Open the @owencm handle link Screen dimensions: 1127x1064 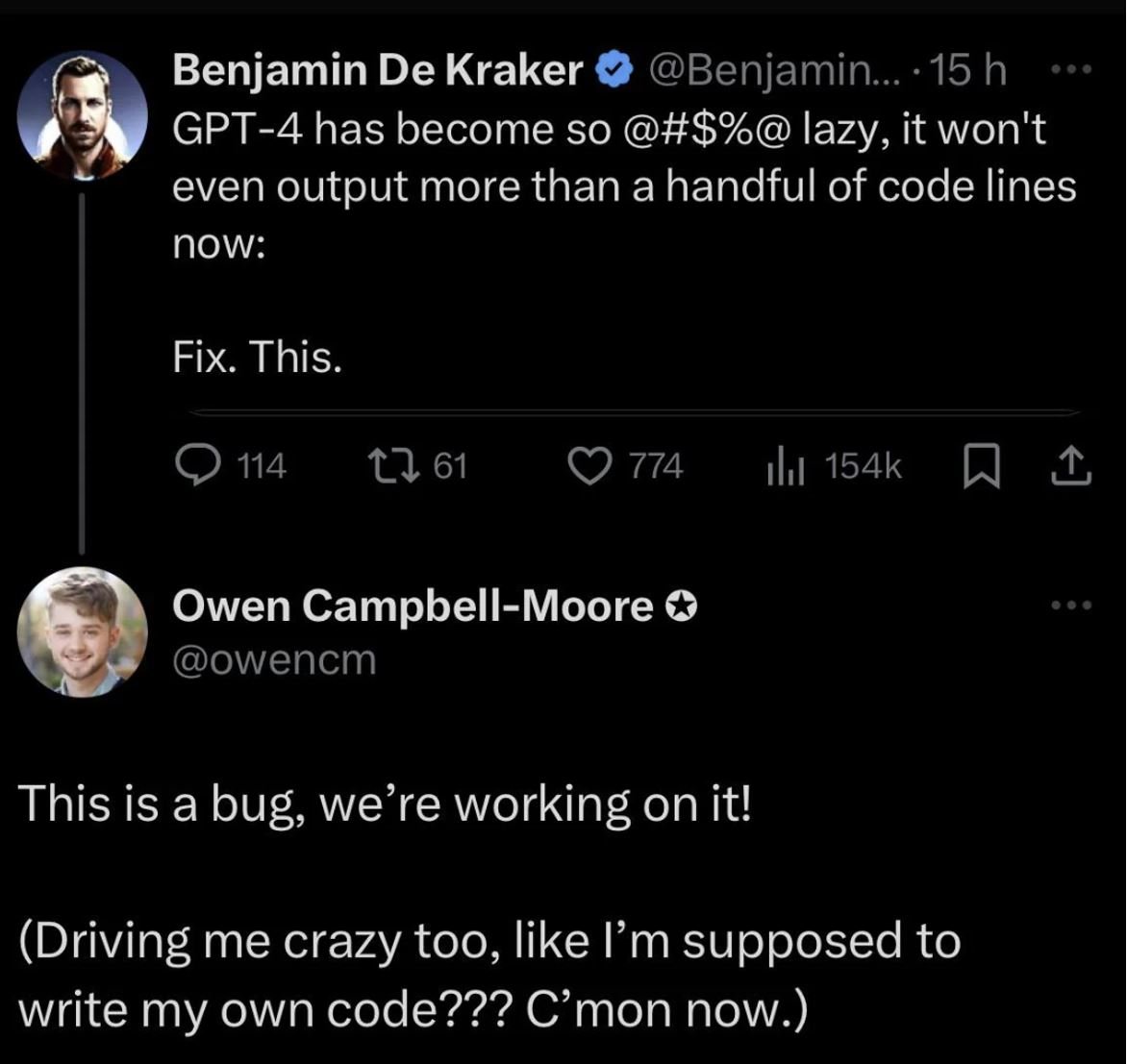pyautogui.click(x=275, y=659)
